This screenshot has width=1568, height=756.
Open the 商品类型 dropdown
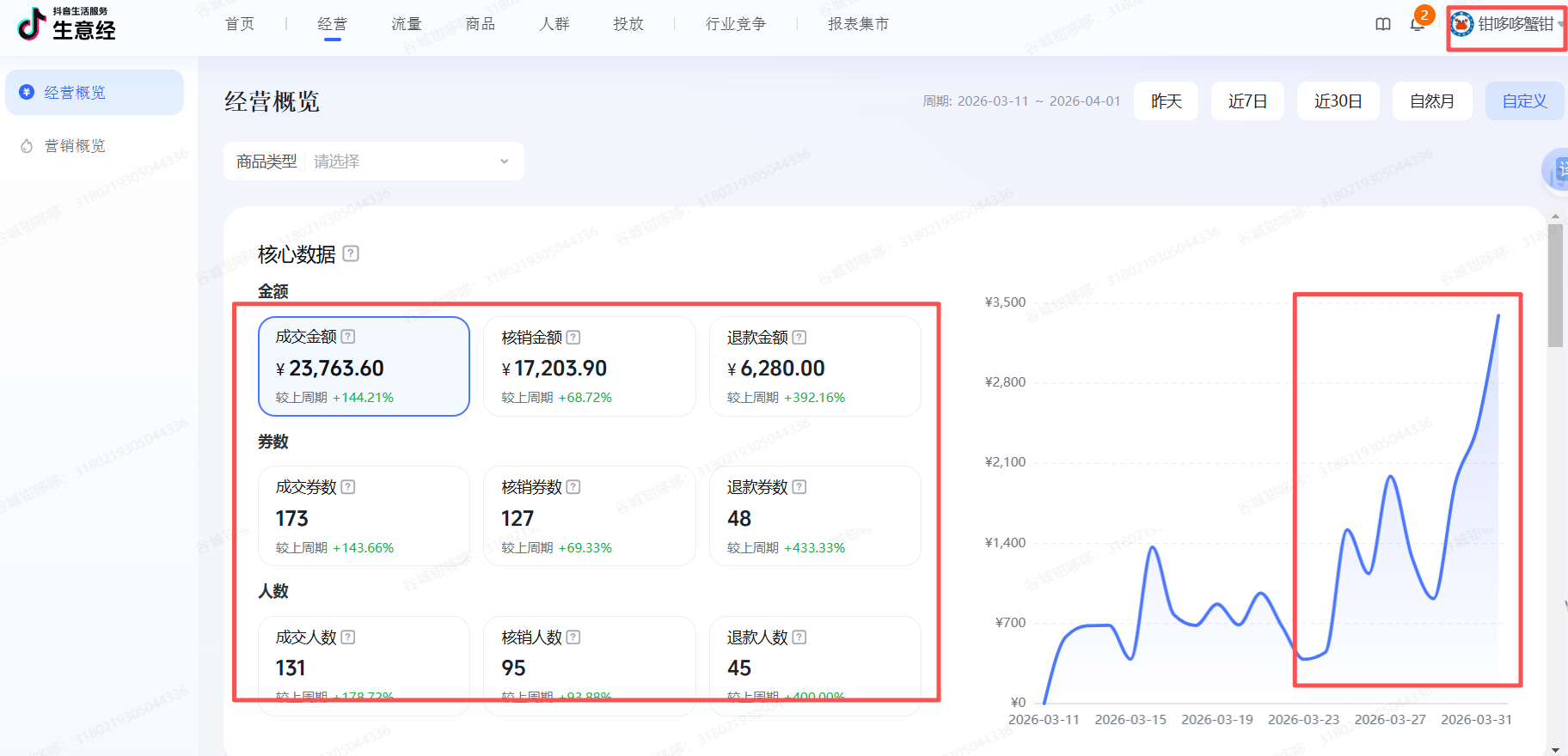(374, 162)
